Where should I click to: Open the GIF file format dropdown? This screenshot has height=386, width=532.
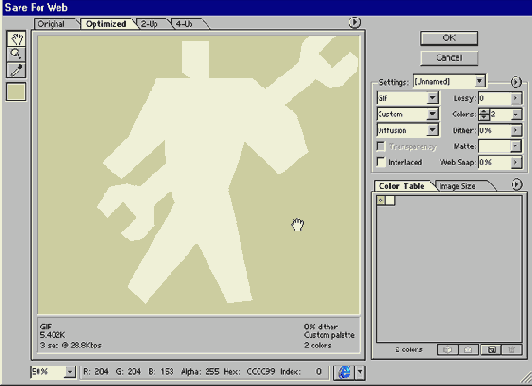pos(407,98)
